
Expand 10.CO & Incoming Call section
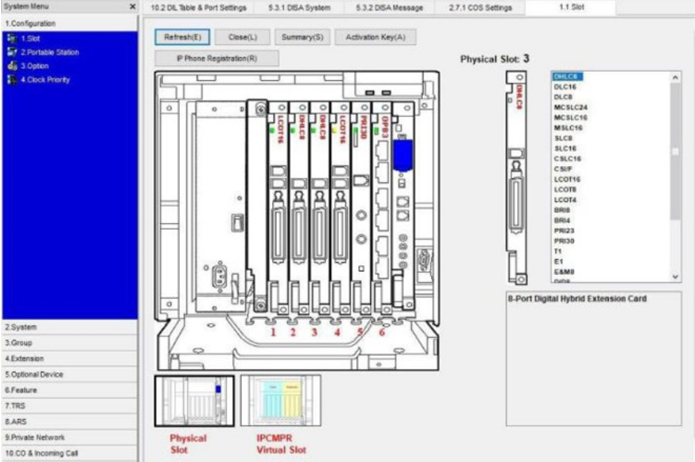(x=70, y=453)
